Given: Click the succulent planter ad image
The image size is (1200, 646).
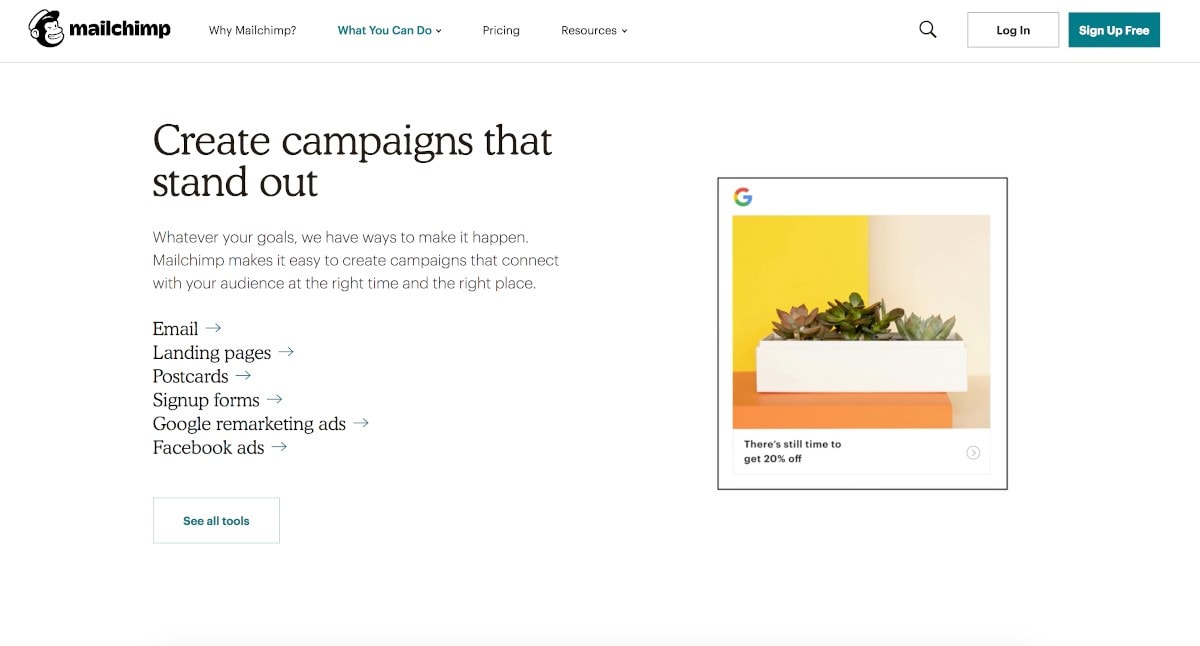Looking at the screenshot, I should 861,322.
